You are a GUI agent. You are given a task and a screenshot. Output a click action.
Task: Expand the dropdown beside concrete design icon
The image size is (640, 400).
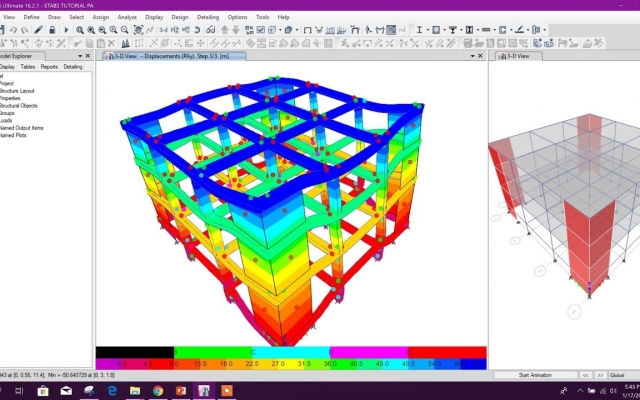click(x=444, y=30)
